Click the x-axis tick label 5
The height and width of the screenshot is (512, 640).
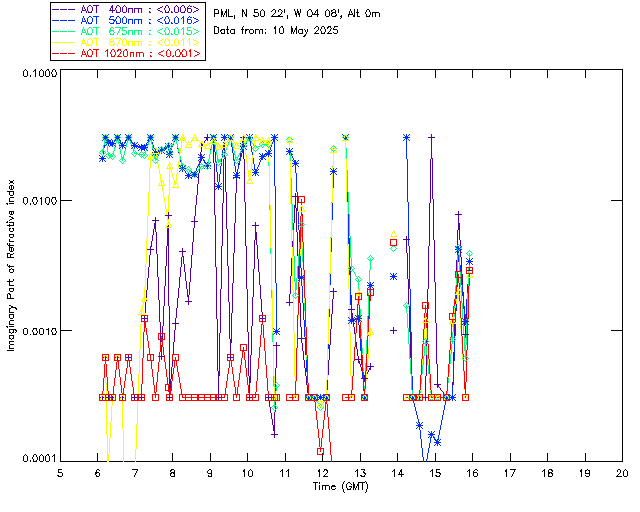pos(60,473)
